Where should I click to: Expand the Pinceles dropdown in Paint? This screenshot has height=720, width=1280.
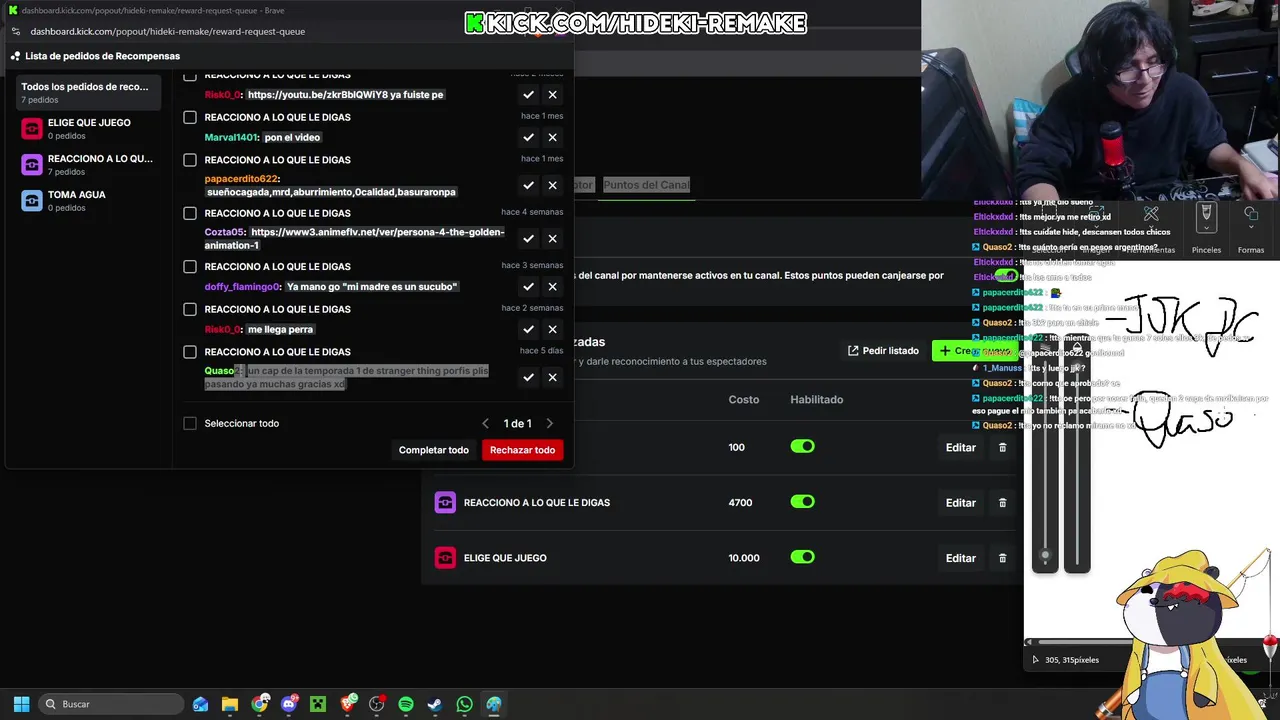pyautogui.click(x=1206, y=230)
